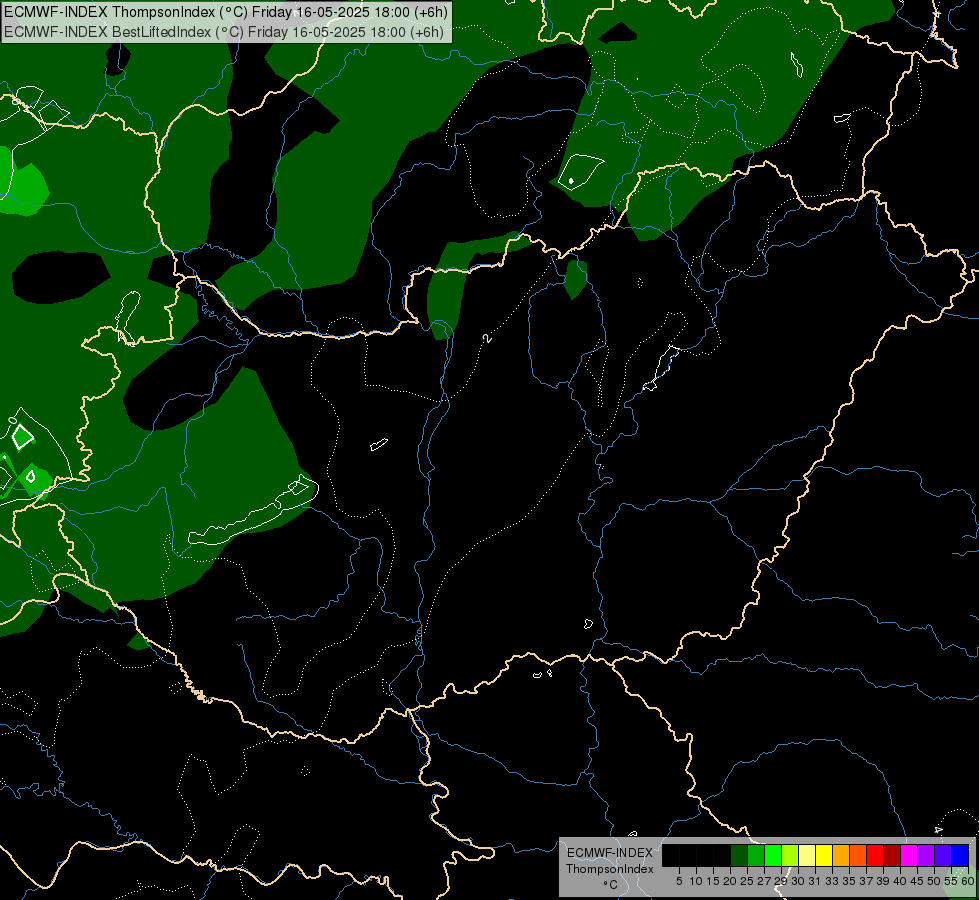Click the contour label 2 on map
This screenshot has width=979, height=900.
(488, 339)
